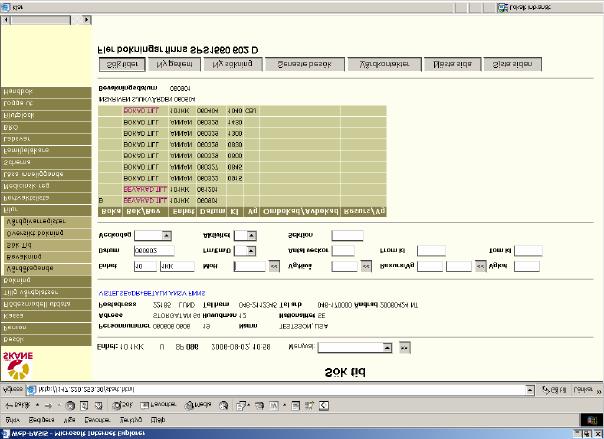Click the From kl input field
604x439 pixels.
pos(431,251)
